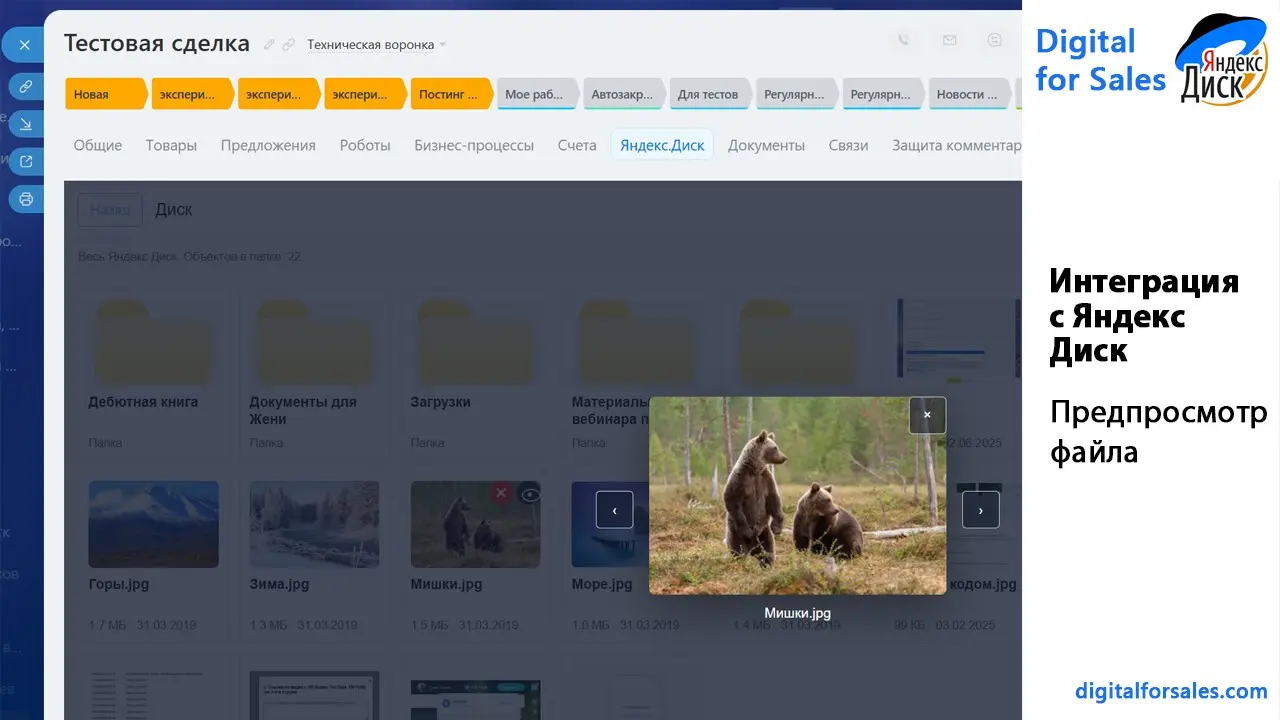Click the Диск breadcrumb label
The image size is (1280, 720).
point(174,210)
